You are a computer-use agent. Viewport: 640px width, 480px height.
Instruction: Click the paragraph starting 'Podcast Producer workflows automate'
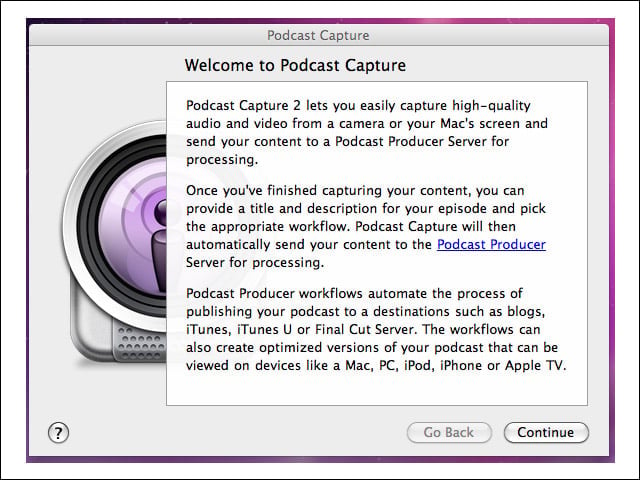coord(376,329)
